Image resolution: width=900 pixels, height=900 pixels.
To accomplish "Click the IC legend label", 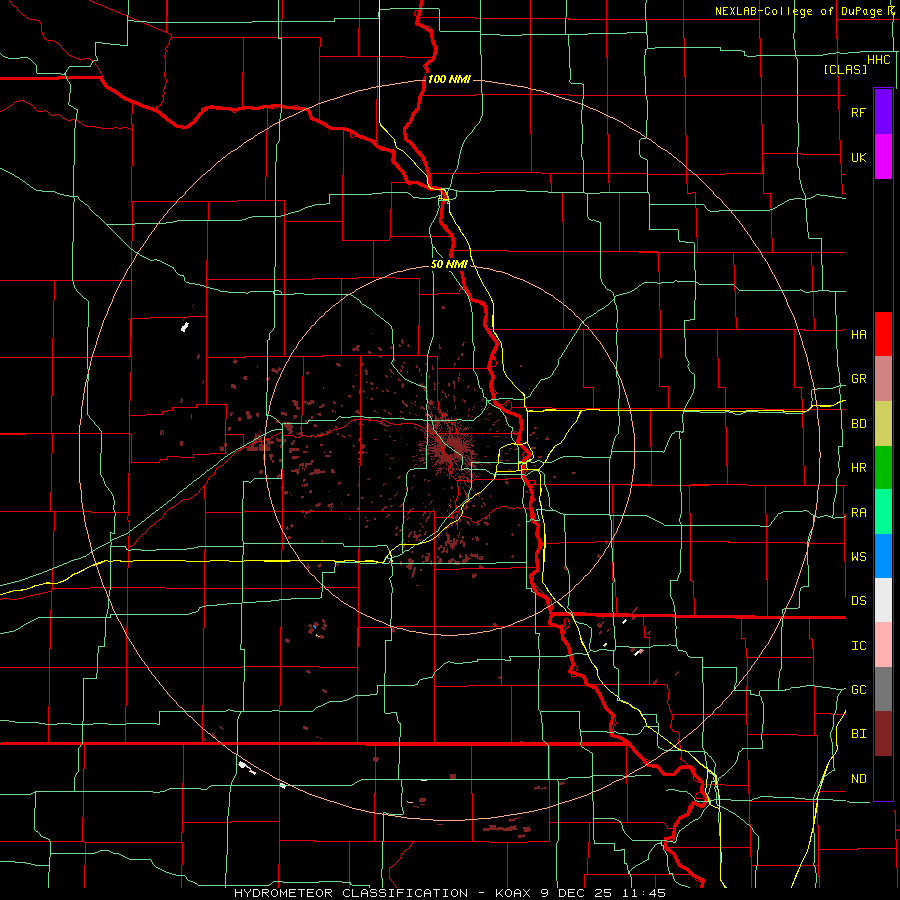I will click(858, 645).
